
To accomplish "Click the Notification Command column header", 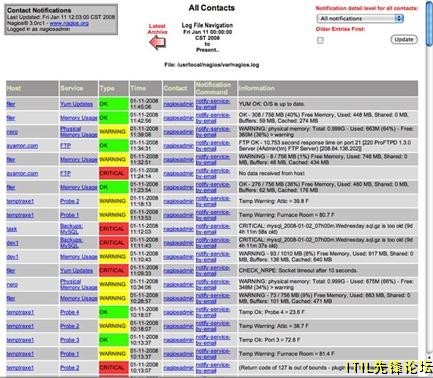I will pyautogui.click(x=216, y=88).
